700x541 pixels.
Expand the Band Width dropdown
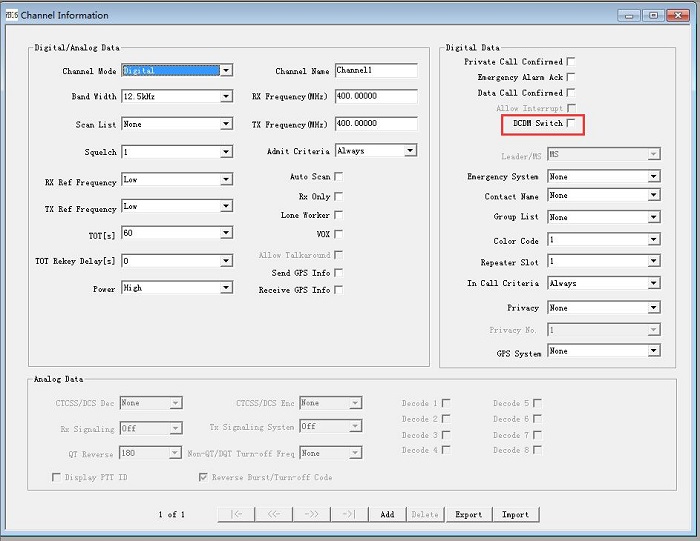coord(226,97)
